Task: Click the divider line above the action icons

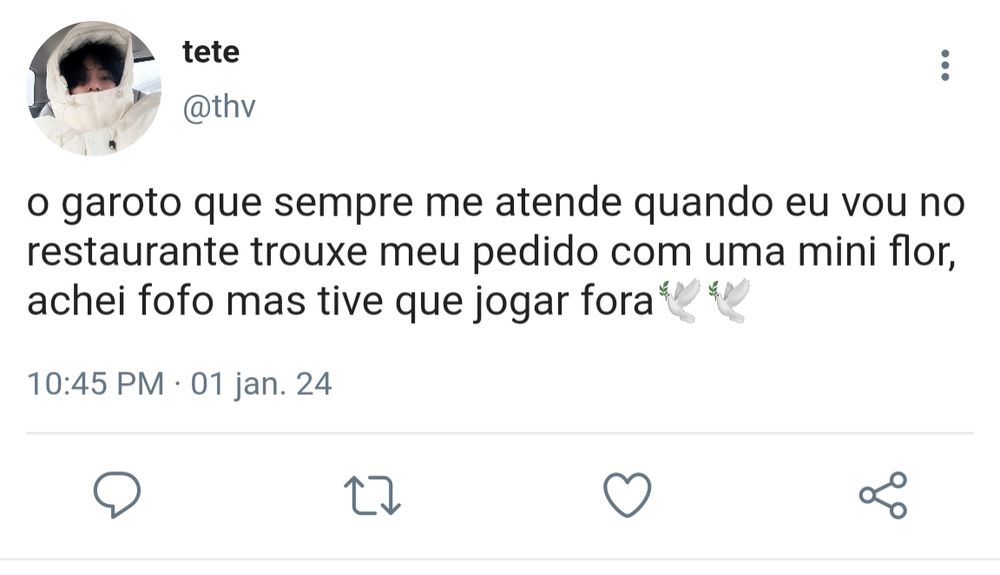Action: pyautogui.click(x=499, y=433)
